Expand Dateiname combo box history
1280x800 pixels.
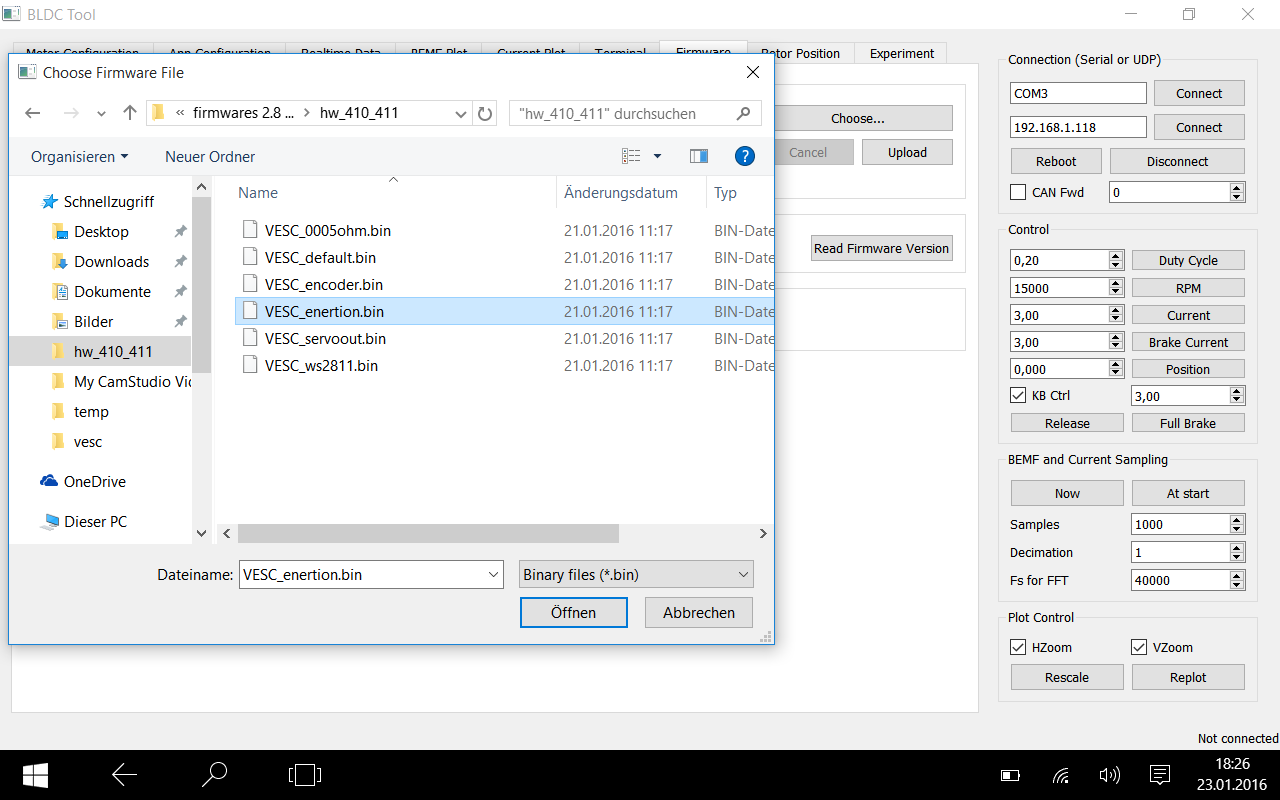493,575
